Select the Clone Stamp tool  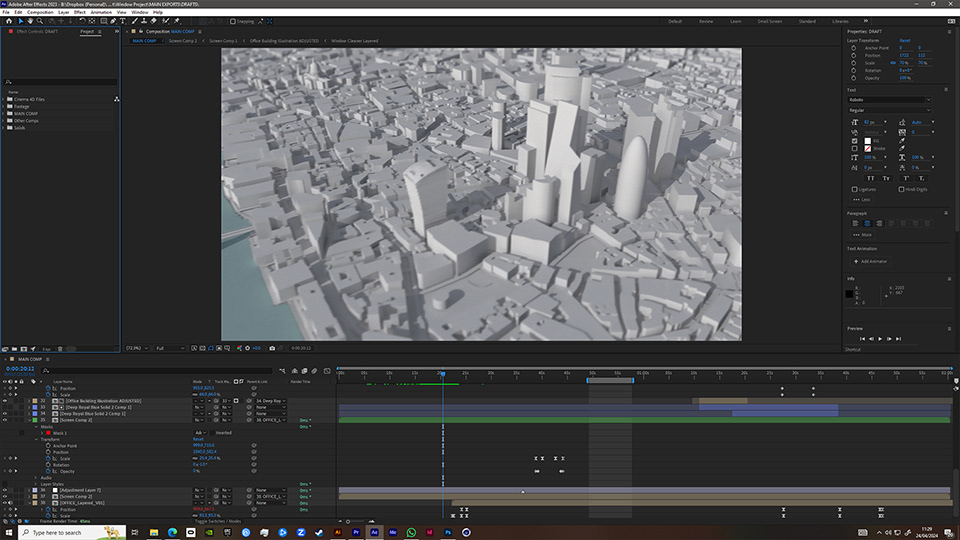[x=144, y=21]
